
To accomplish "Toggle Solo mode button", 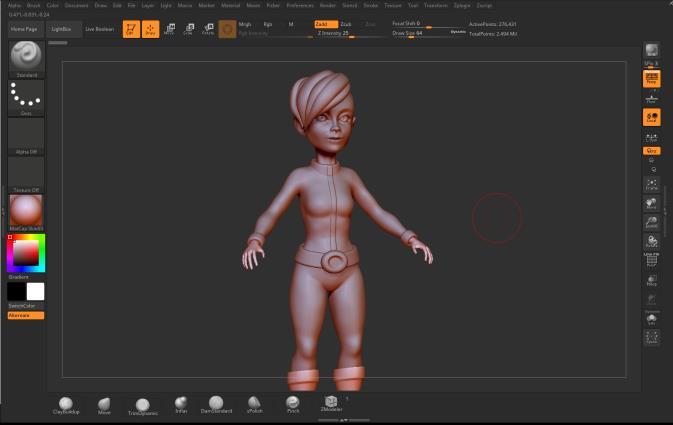I will 652,318.
